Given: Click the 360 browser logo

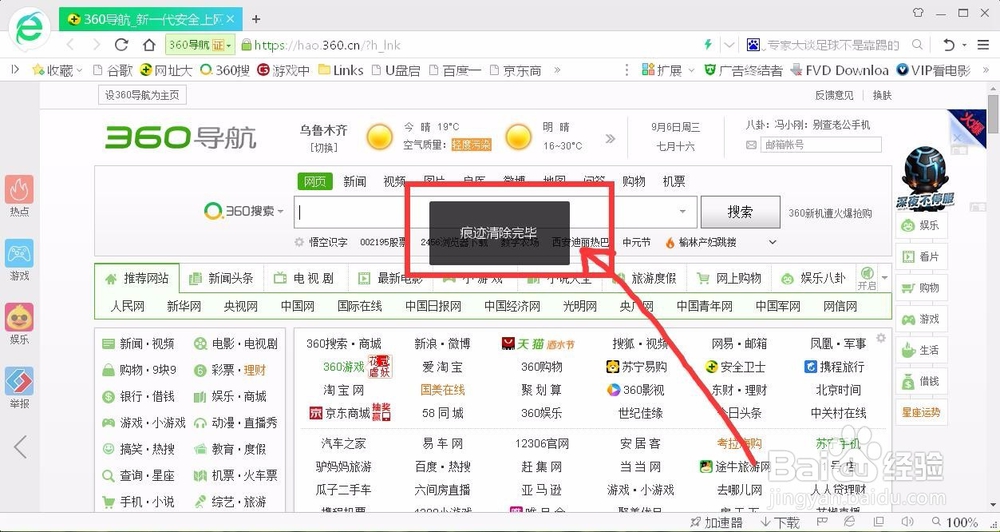Looking at the screenshot, I should (x=29, y=28).
